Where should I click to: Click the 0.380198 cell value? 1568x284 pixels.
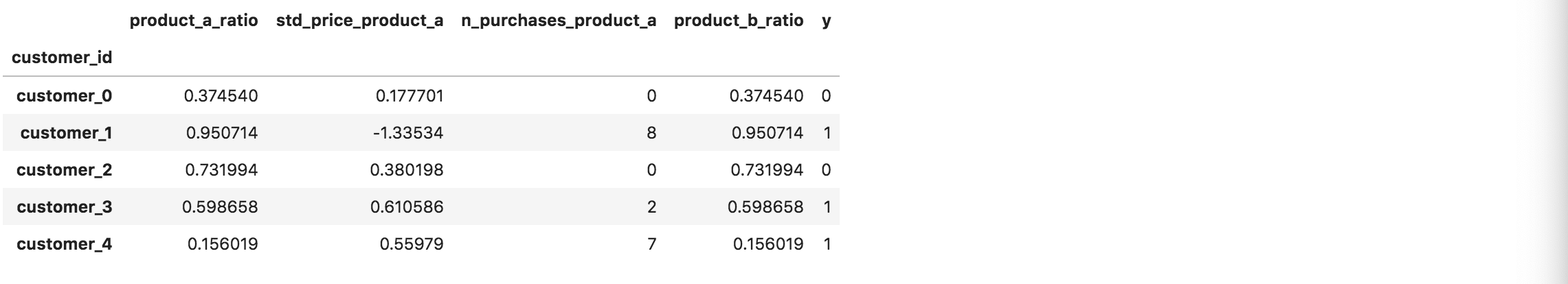point(407,170)
